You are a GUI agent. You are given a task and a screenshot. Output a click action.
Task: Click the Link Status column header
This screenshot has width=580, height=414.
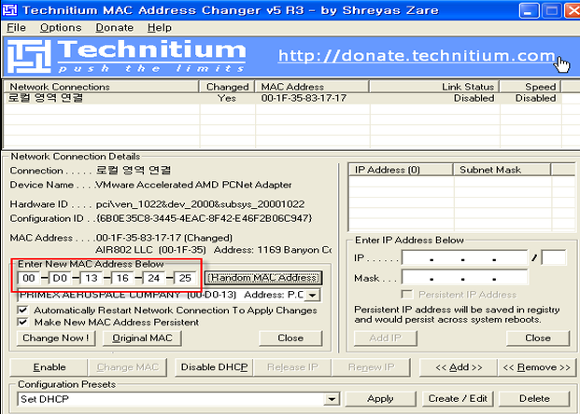point(434,87)
